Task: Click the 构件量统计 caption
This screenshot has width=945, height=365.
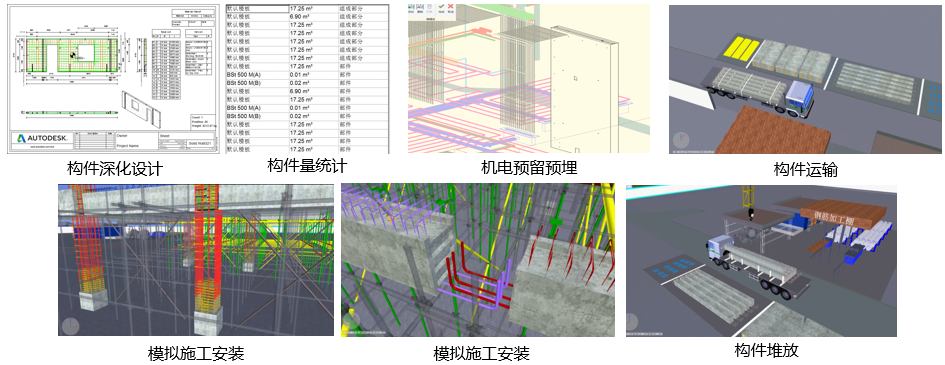Action: pos(307,165)
